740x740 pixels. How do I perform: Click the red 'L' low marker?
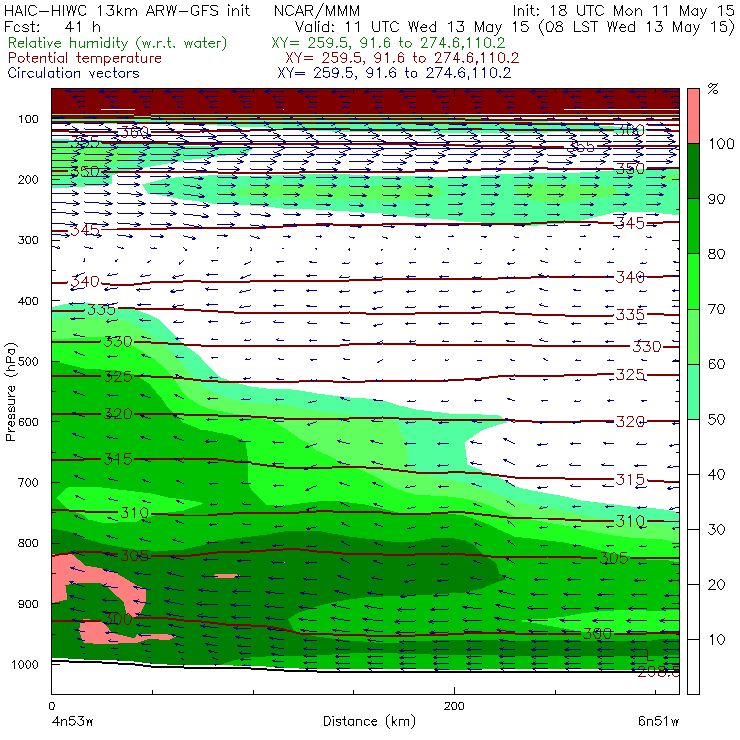tap(650, 656)
